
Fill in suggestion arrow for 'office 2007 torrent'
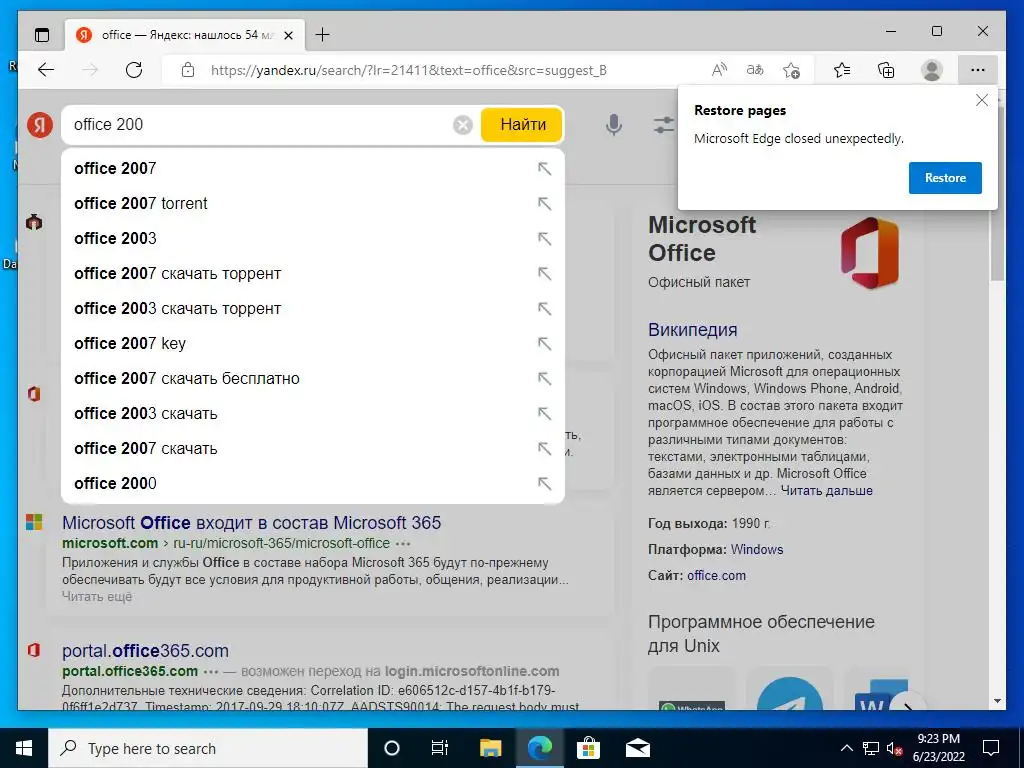point(544,204)
